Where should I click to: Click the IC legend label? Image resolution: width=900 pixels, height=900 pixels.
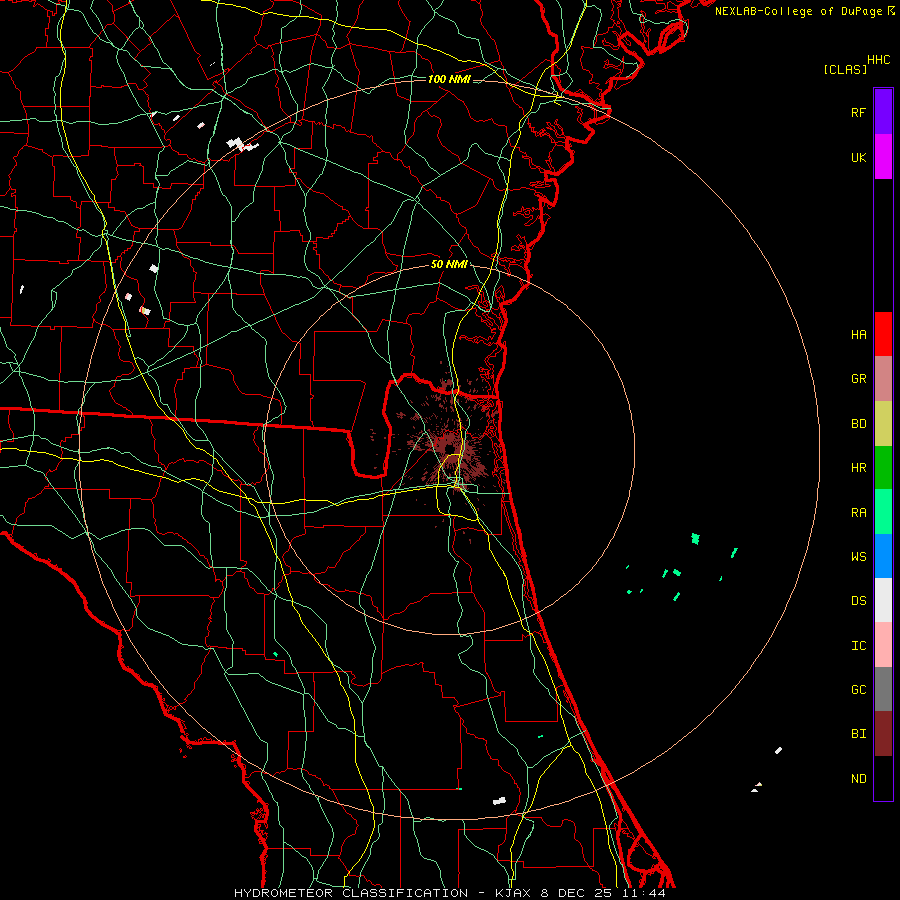tap(858, 646)
